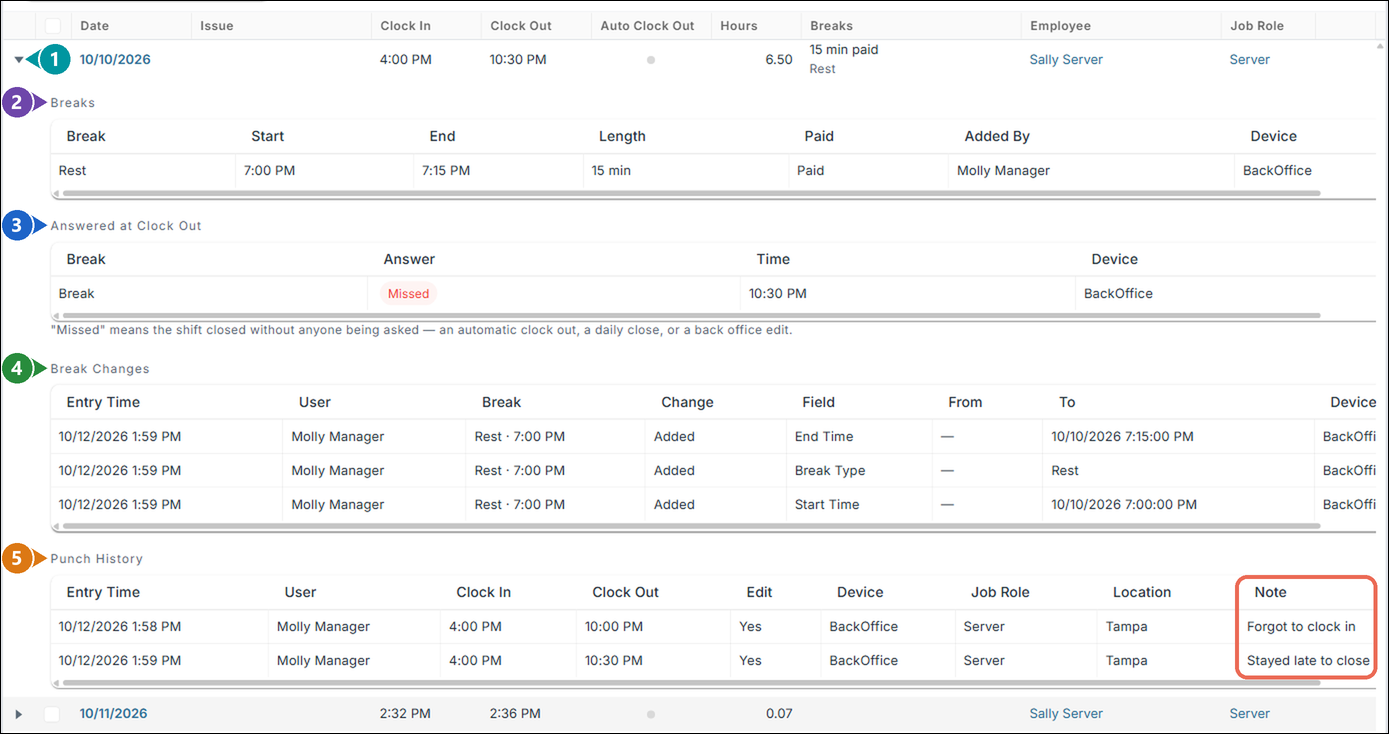1389x734 pixels.
Task: Click the Answered at Clock Out horizontal scrollbar
Action: pyautogui.click(x=690, y=316)
